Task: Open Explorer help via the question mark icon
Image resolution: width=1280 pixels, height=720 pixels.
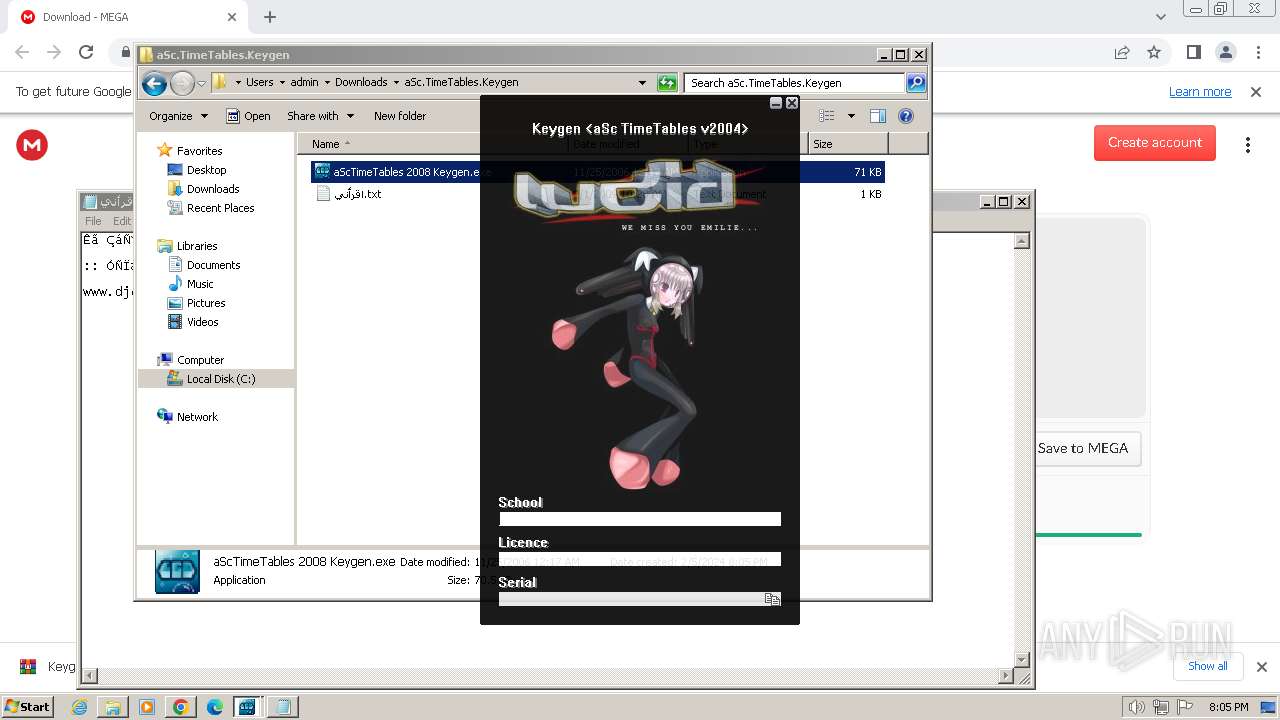Action: click(906, 116)
